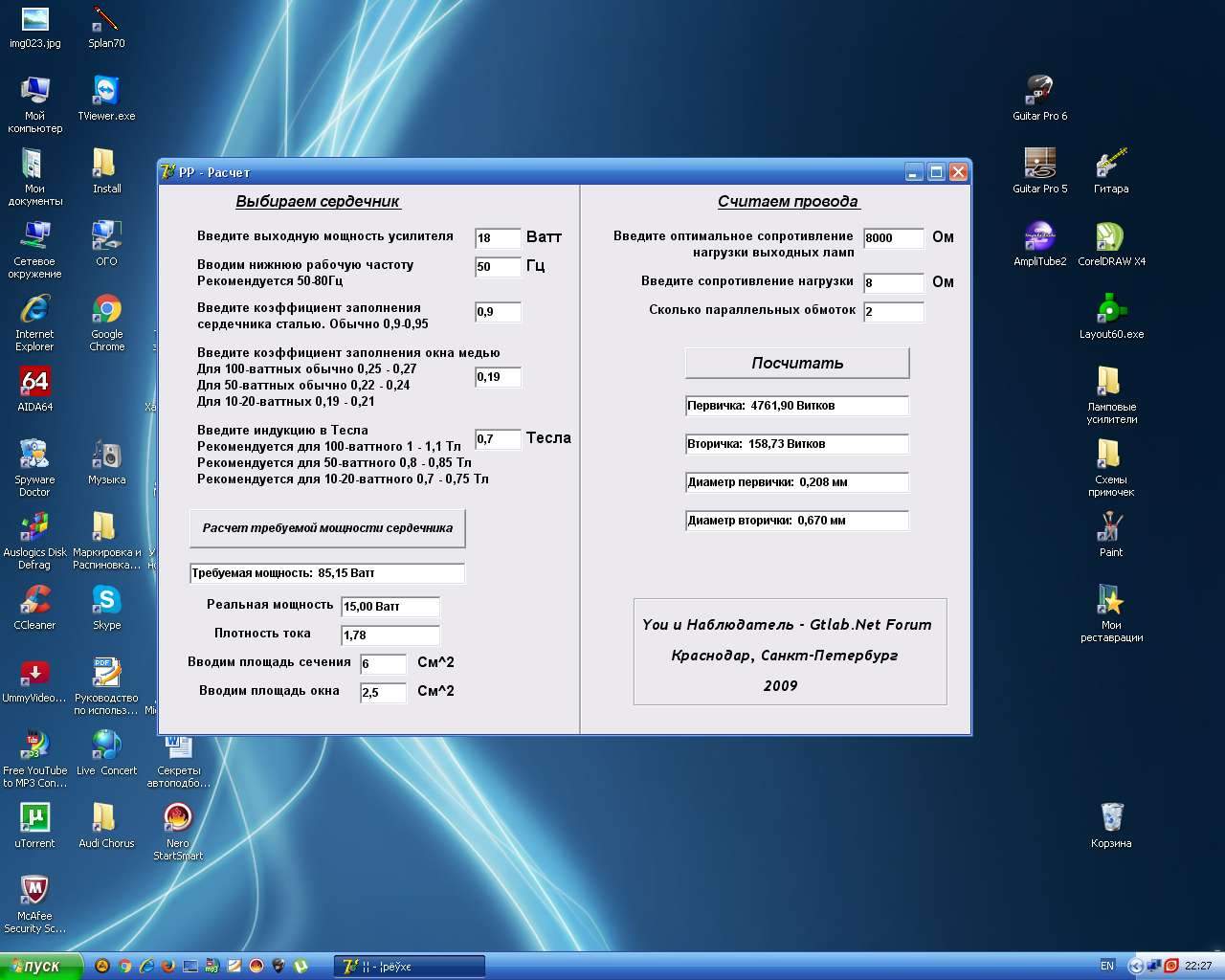Click the Посчитать button

pos(796,363)
